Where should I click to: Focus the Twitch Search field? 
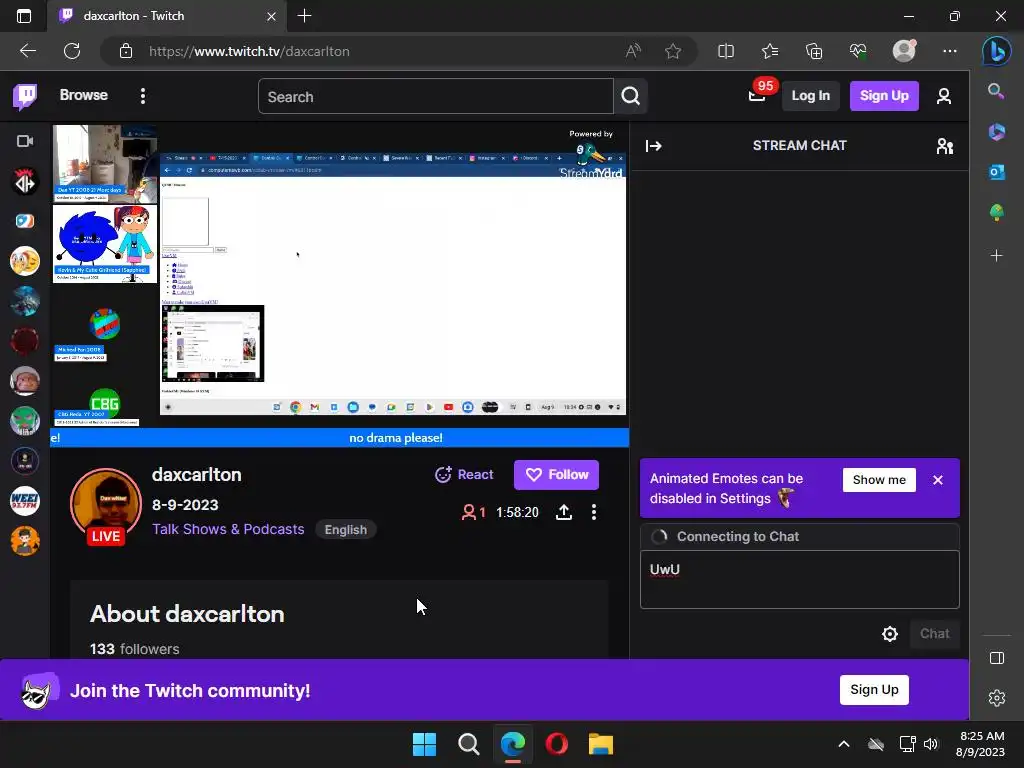[436, 97]
